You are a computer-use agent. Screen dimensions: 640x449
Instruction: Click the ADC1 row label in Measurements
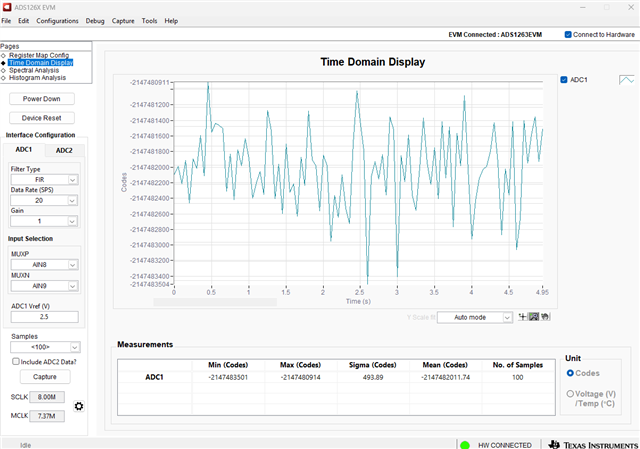(154, 377)
